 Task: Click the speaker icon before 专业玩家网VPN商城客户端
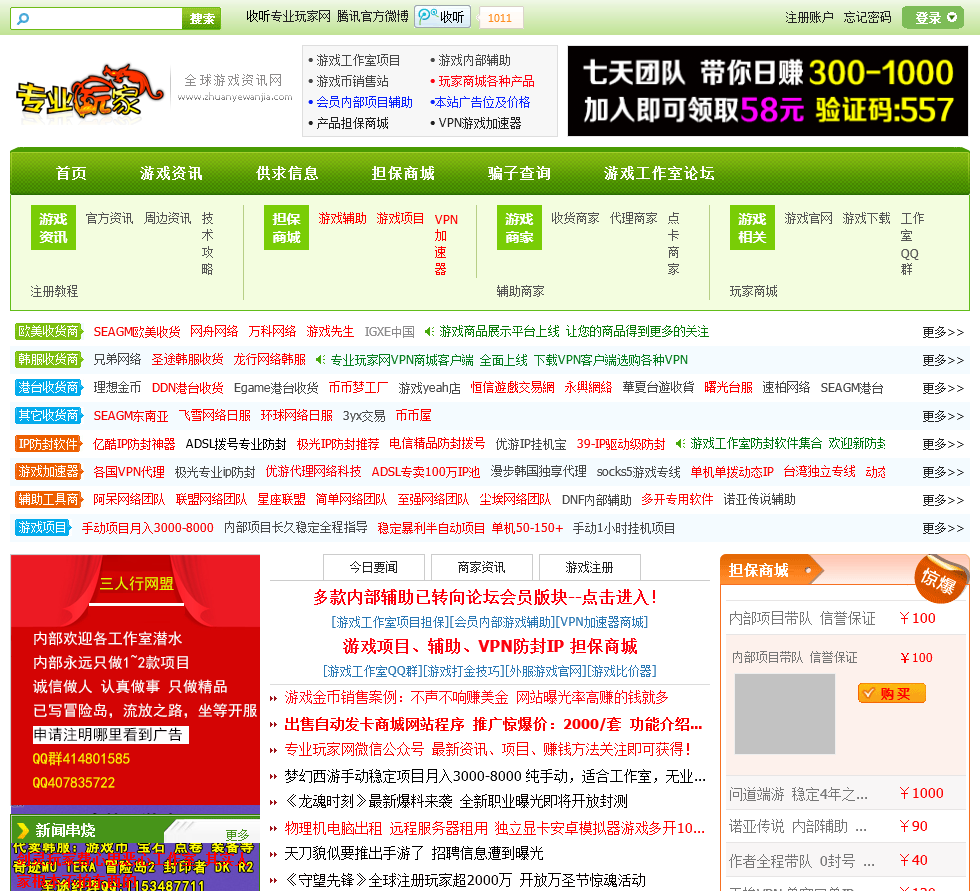(321, 360)
